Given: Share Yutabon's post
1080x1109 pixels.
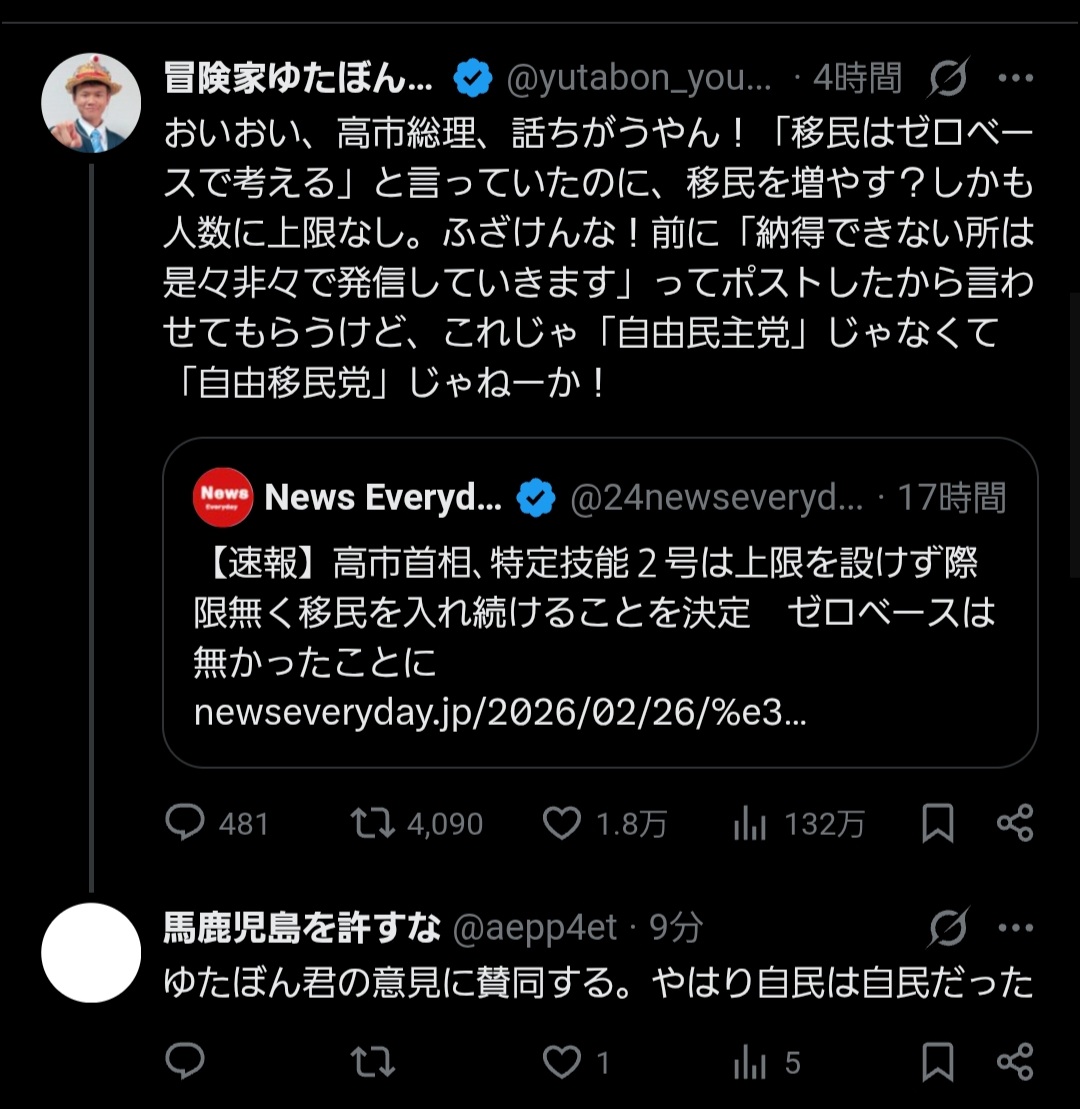Looking at the screenshot, I should click(x=1015, y=823).
